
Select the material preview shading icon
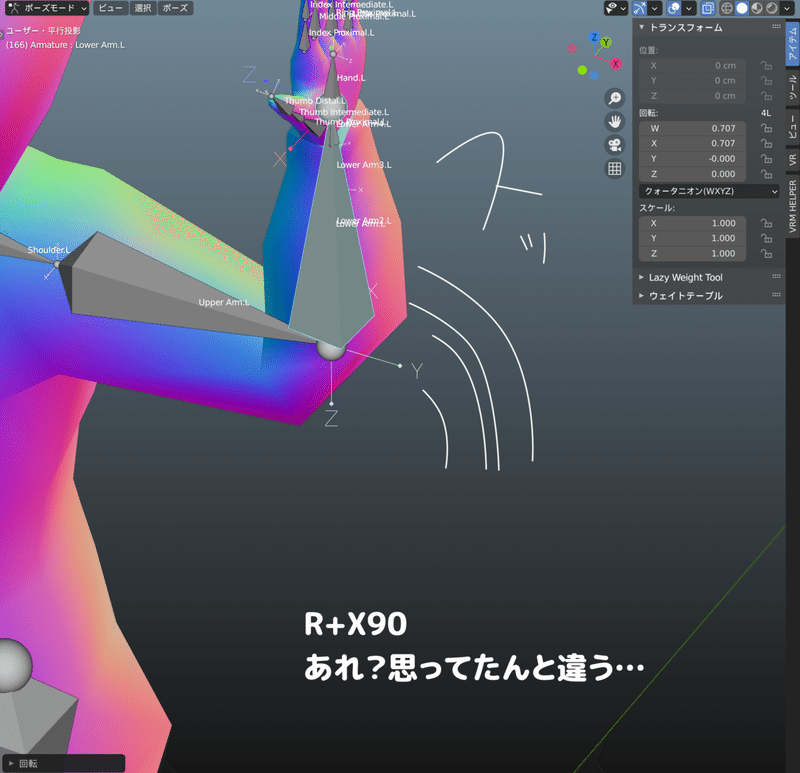pos(756,10)
